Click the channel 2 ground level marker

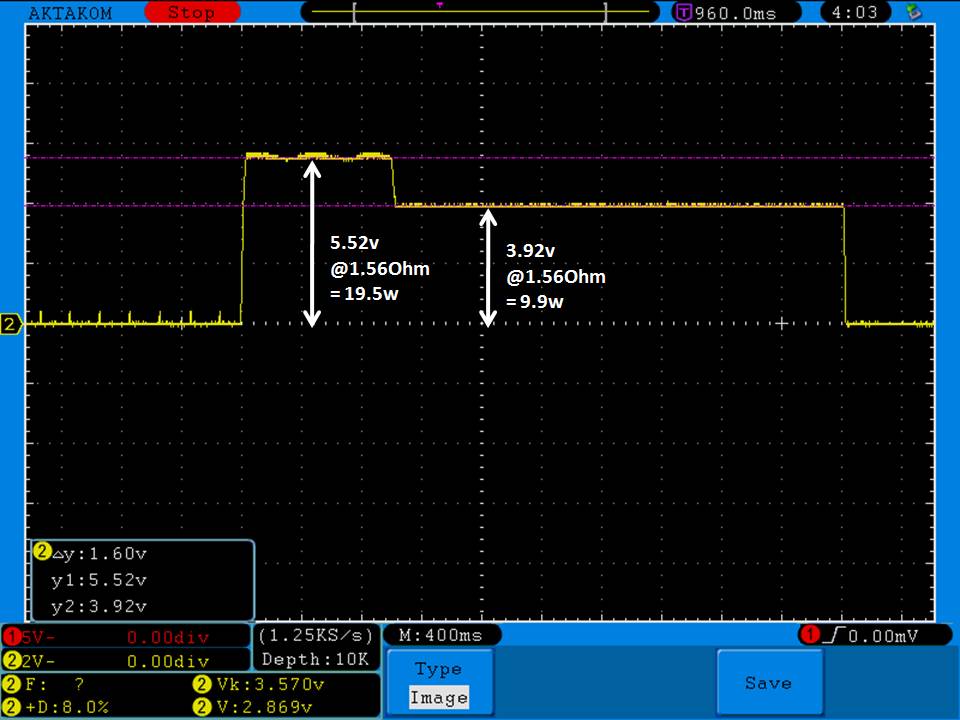[12, 324]
